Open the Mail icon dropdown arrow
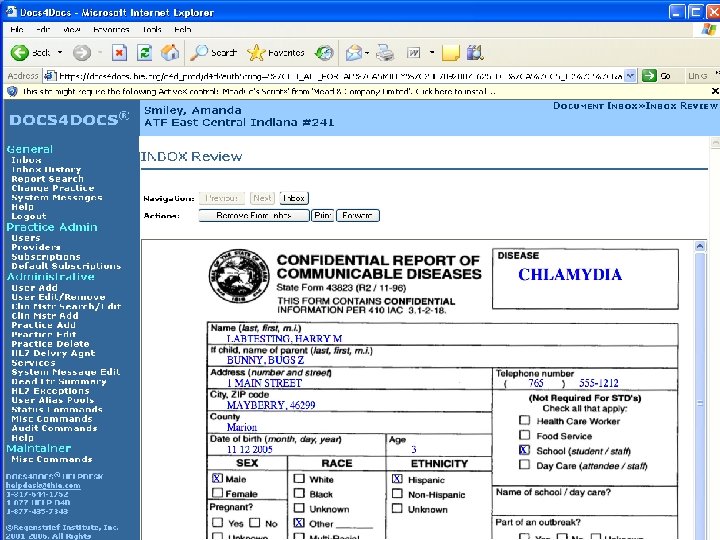 (x=367, y=53)
